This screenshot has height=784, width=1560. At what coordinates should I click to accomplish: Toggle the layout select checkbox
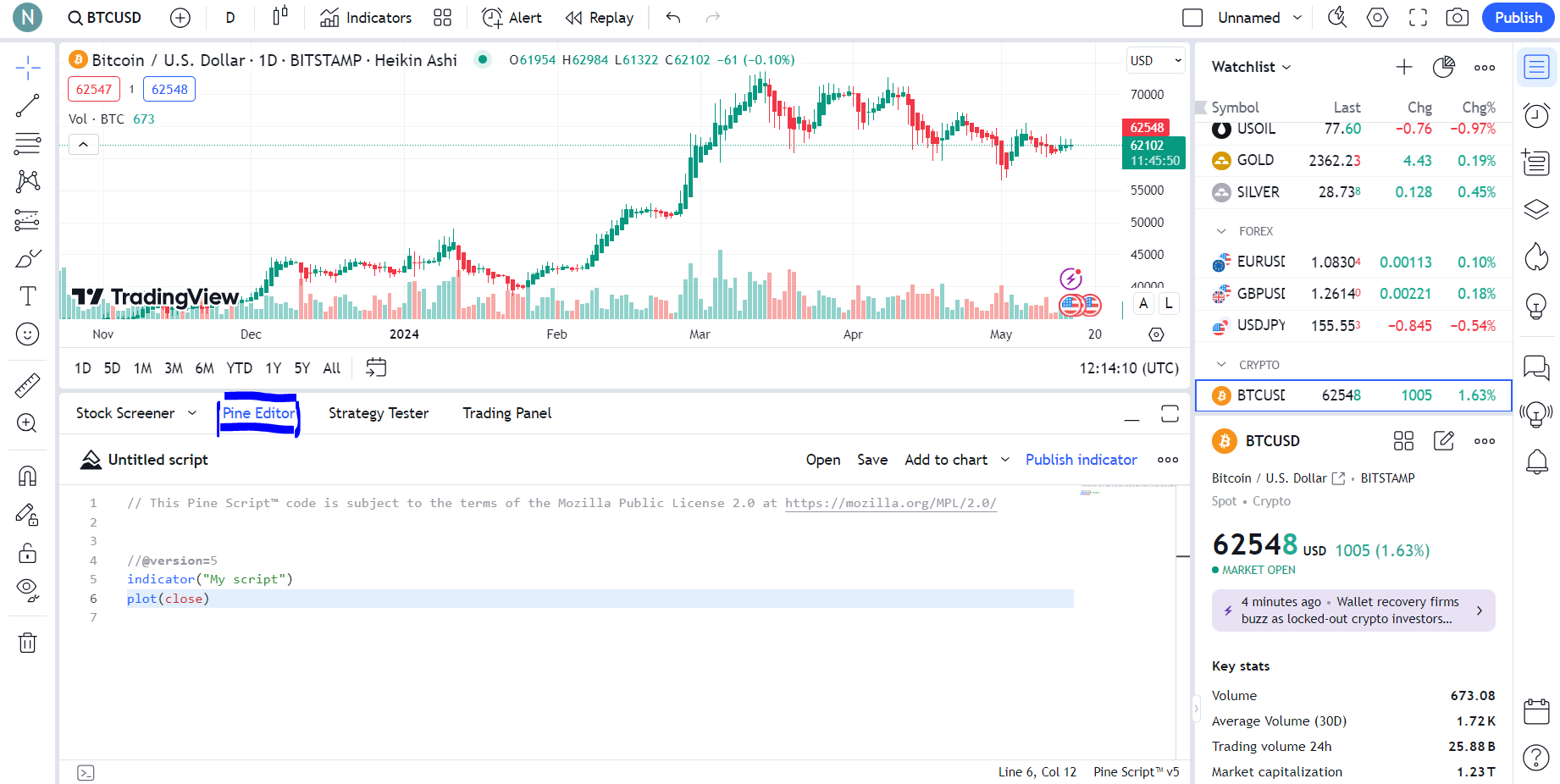pyautogui.click(x=1192, y=18)
